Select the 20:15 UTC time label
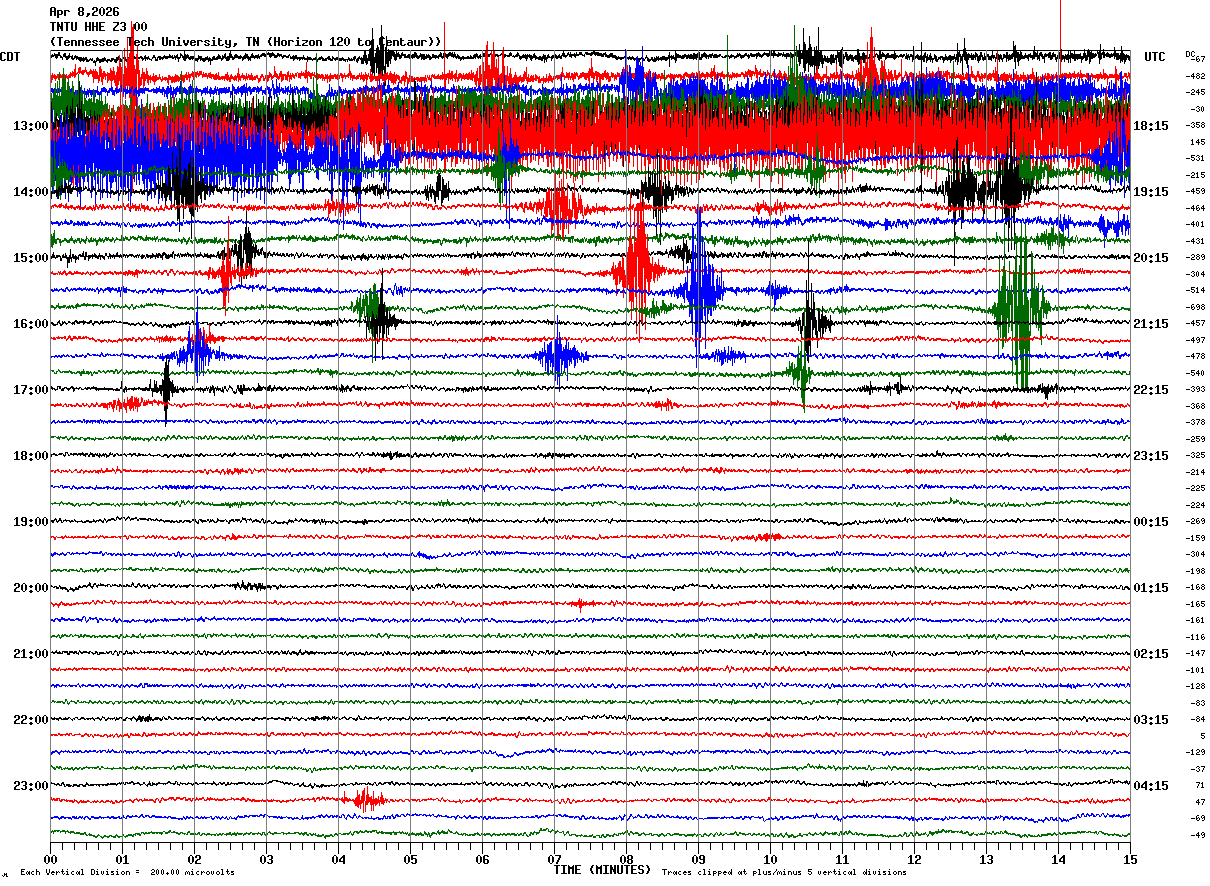This screenshot has height=886, width=1210. [1150, 258]
